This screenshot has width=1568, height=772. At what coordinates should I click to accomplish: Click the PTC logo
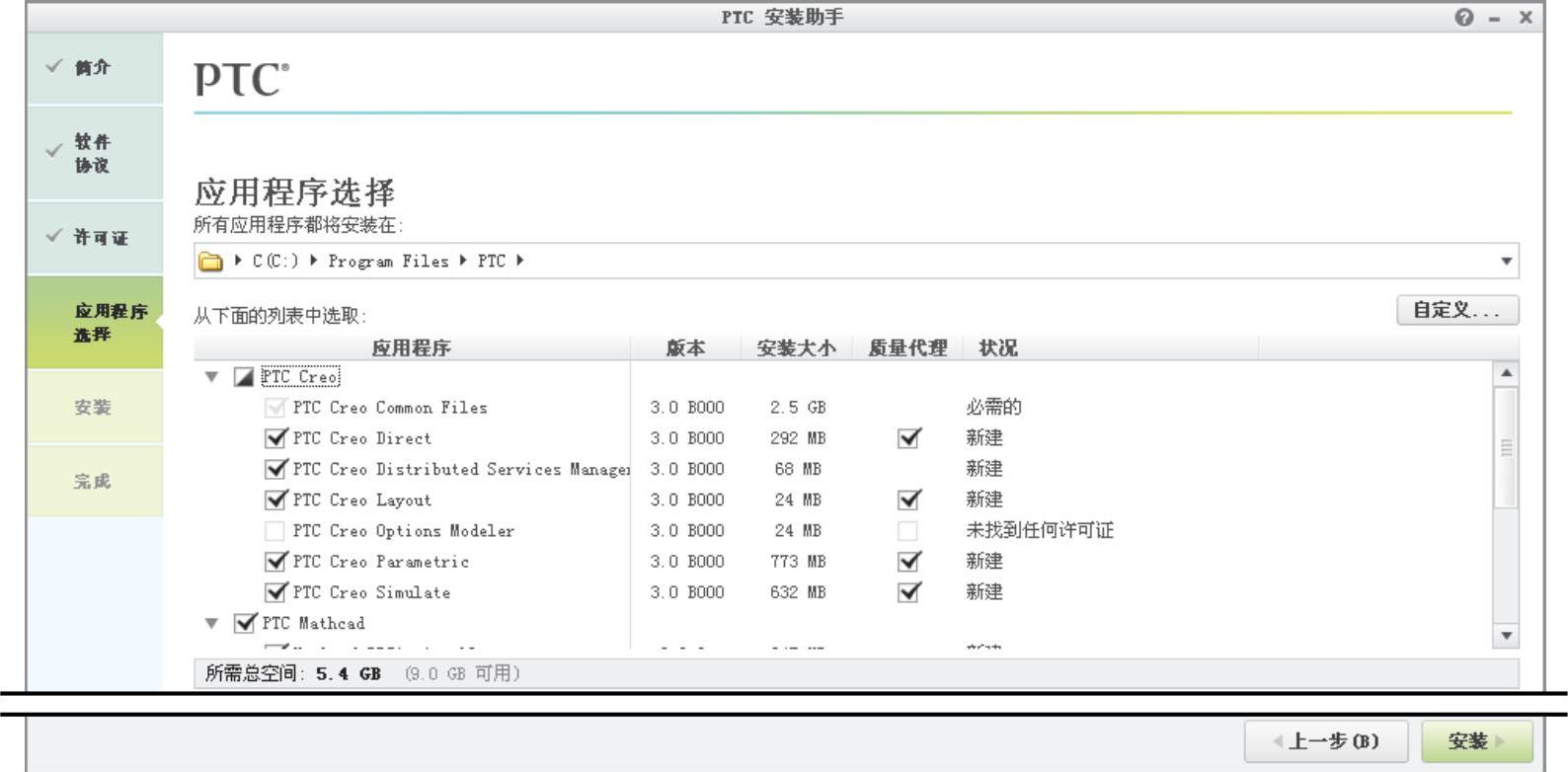pos(241,79)
